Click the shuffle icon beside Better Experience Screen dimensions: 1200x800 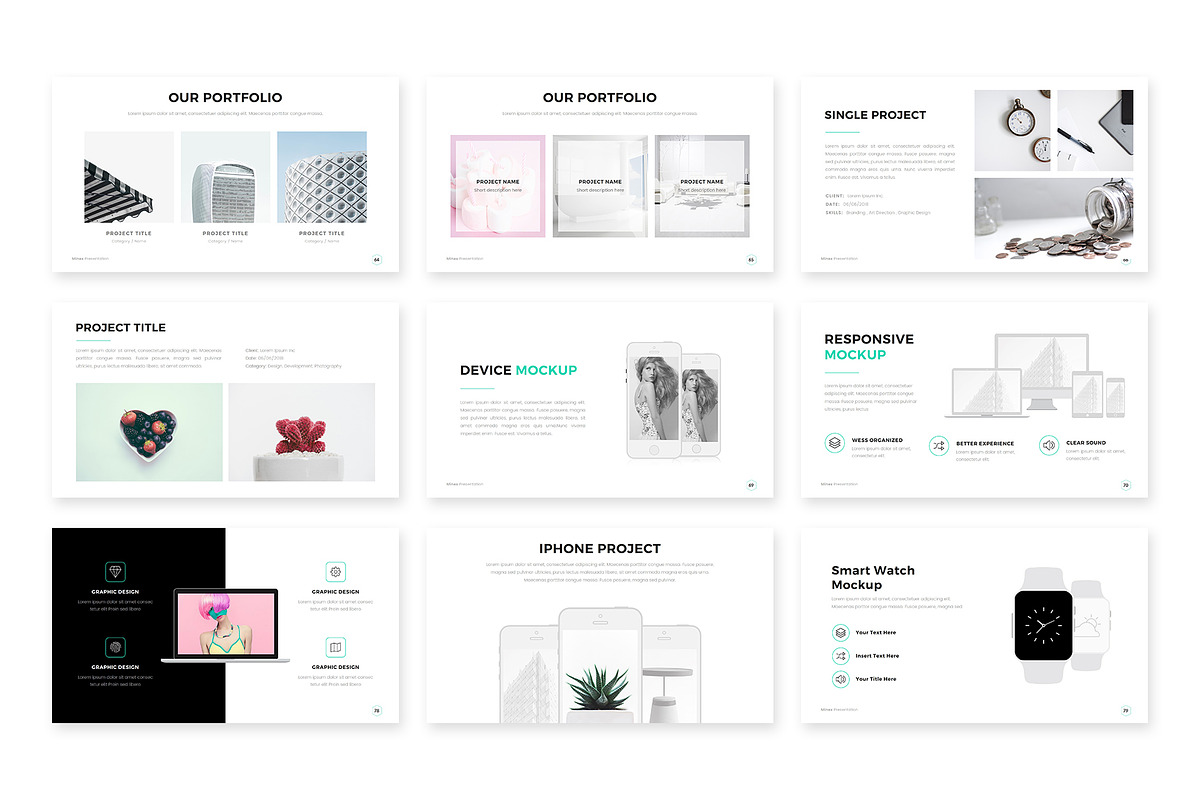938,446
